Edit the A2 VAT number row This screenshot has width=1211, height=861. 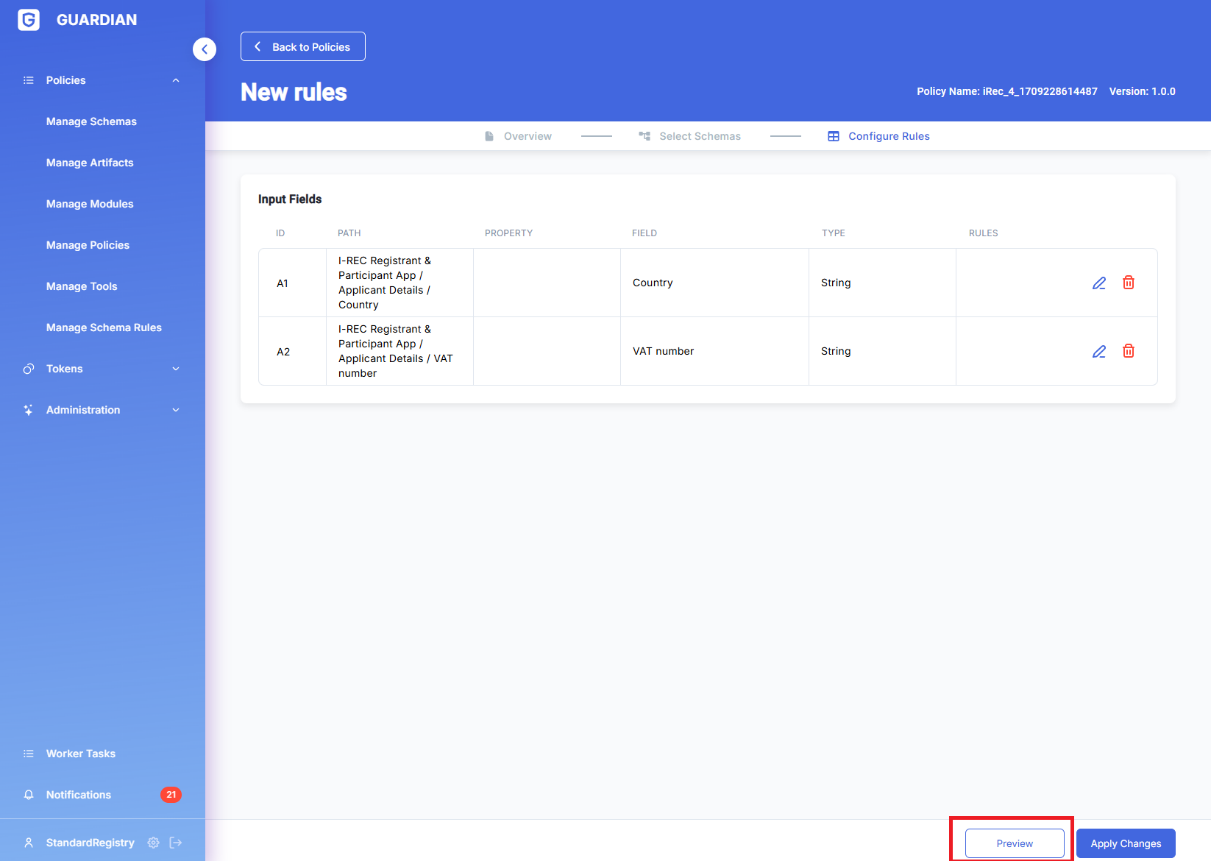click(x=1099, y=351)
